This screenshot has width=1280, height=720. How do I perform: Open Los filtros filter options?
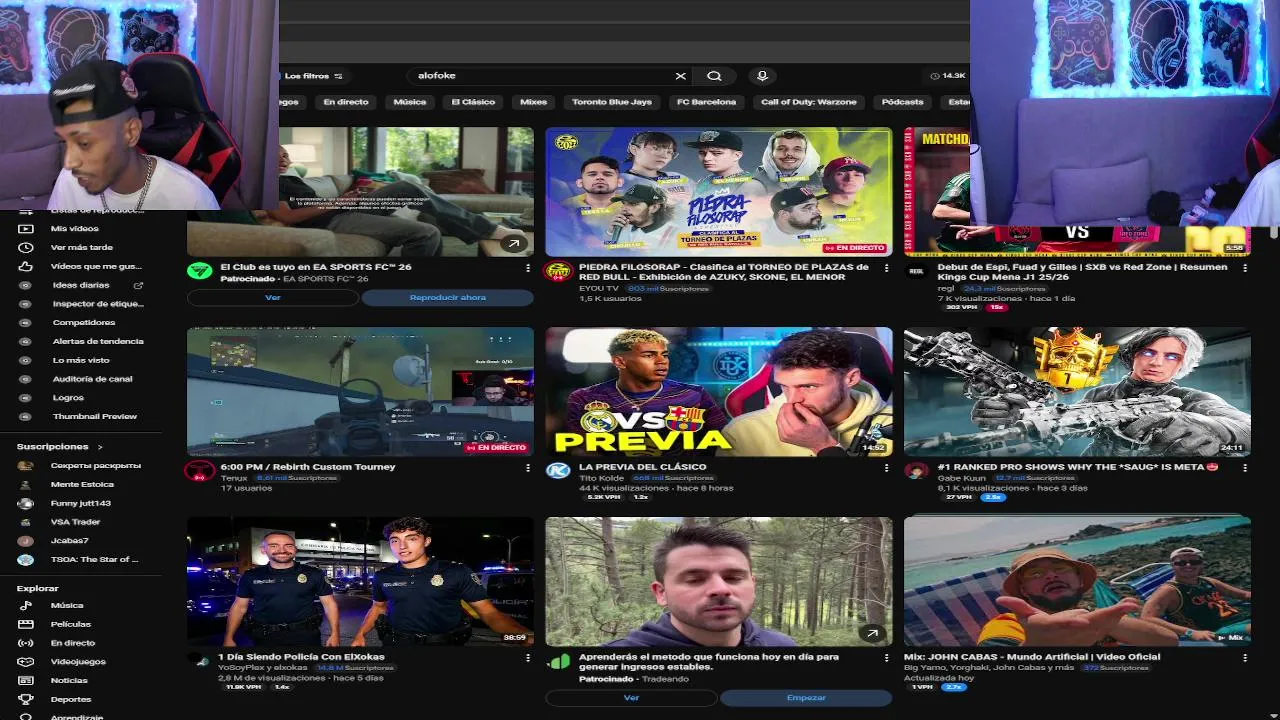point(313,76)
